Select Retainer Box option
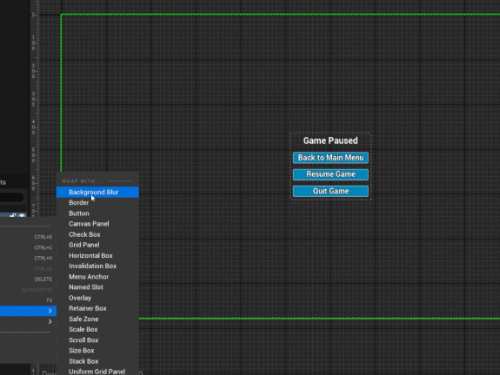This screenshot has width=500, height=375. [x=97, y=308]
